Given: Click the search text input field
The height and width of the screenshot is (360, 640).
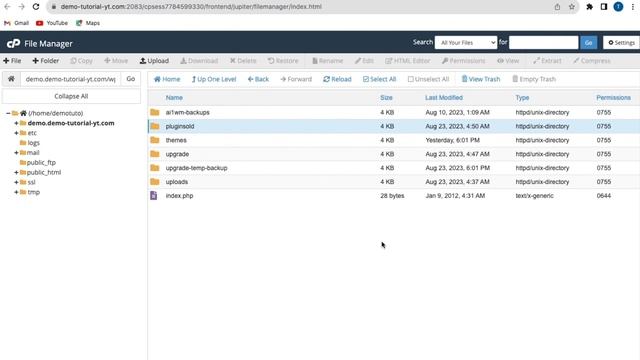Looking at the screenshot, I should click(x=543, y=42).
